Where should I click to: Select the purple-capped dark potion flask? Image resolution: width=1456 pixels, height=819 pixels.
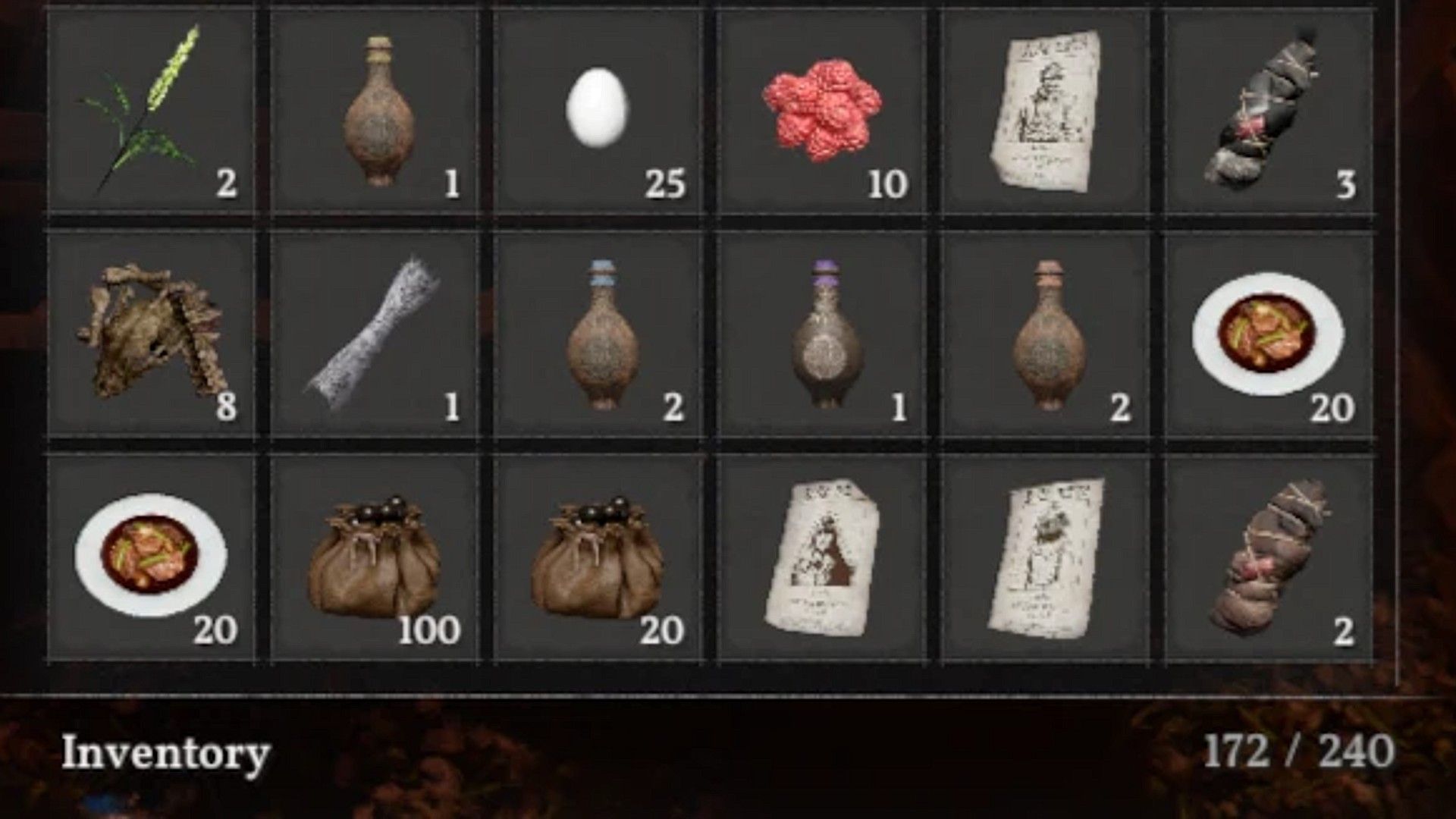pos(821,334)
